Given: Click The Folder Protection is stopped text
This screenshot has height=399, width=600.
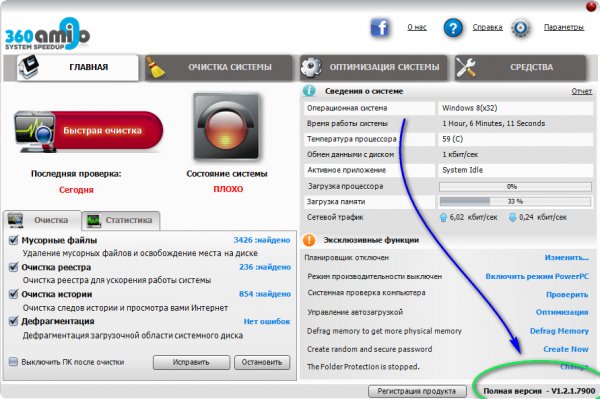Looking at the screenshot, I should (x=363, y=367).
